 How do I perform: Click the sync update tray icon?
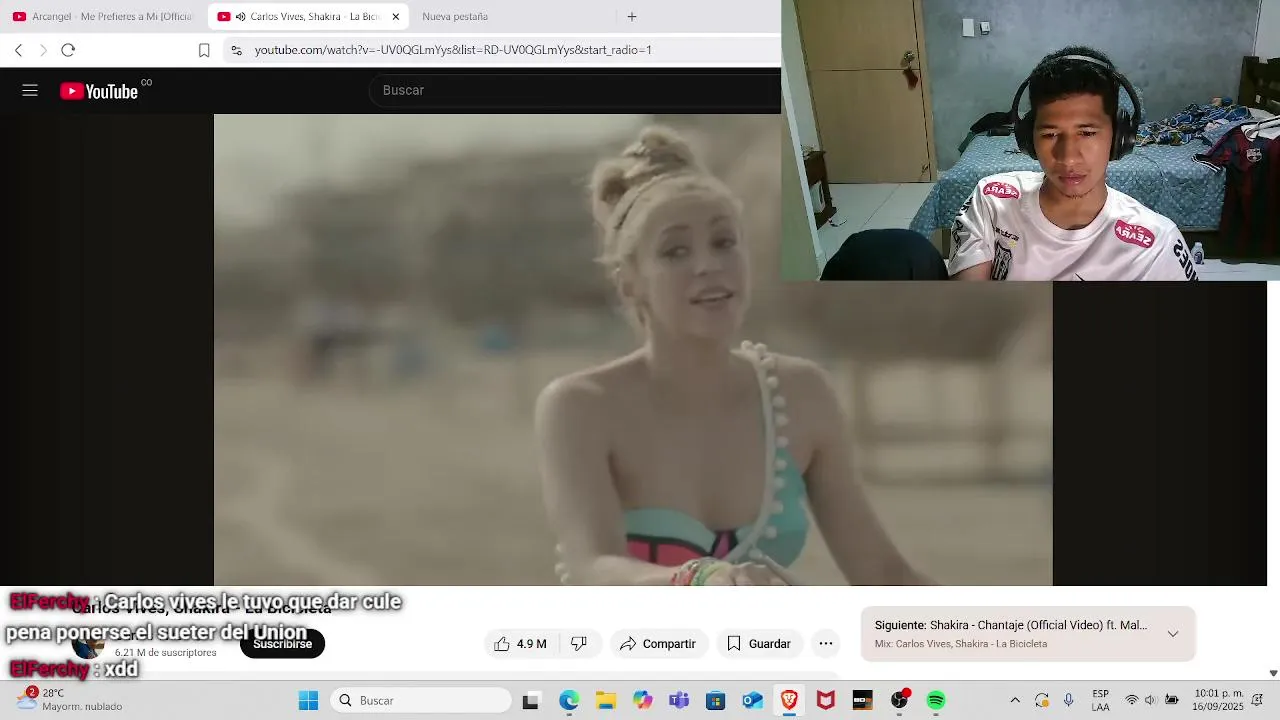point(1042,700)
